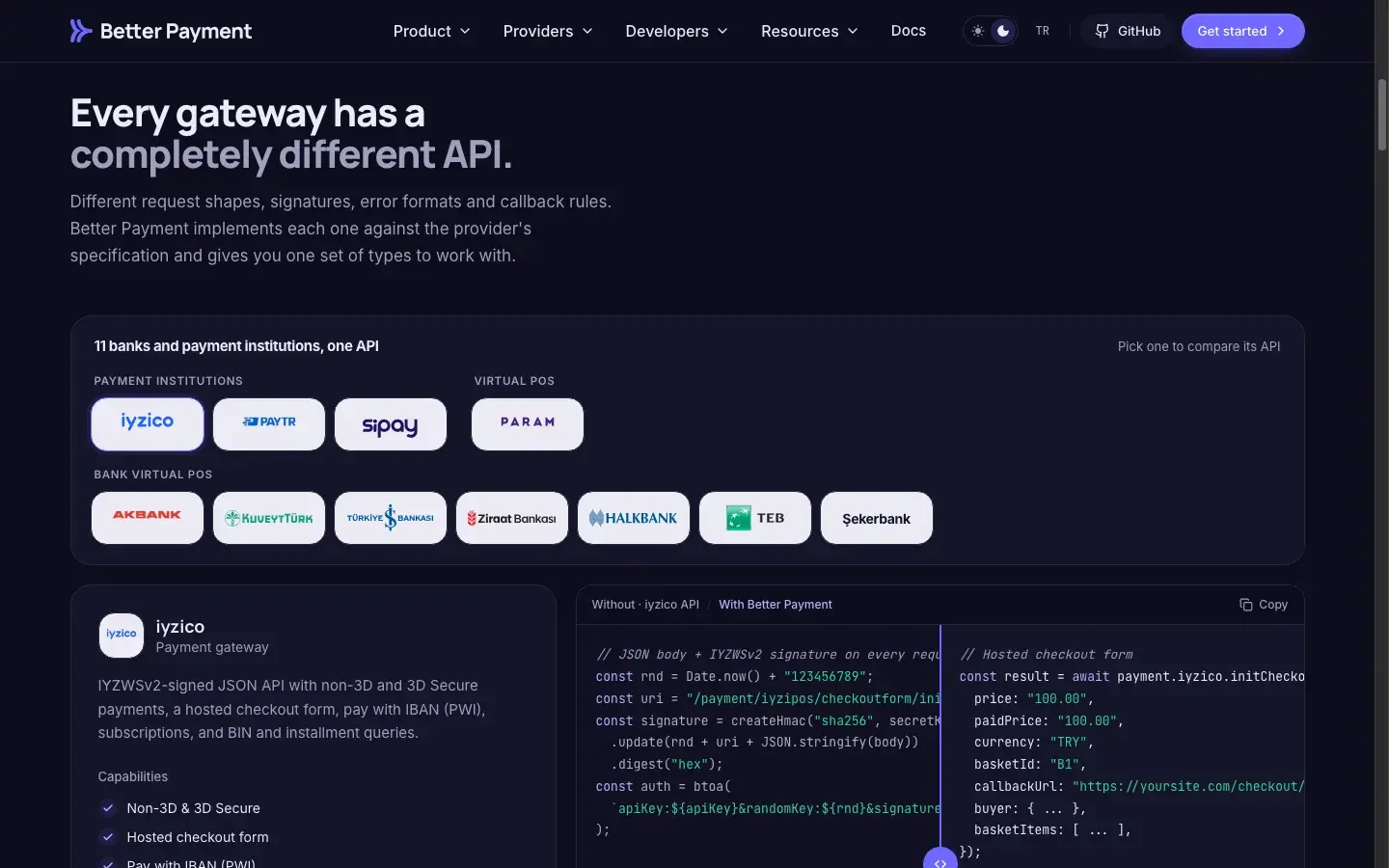The image size is (1389, 868).
Task: Copy the code snippet
Action: 1264,605
